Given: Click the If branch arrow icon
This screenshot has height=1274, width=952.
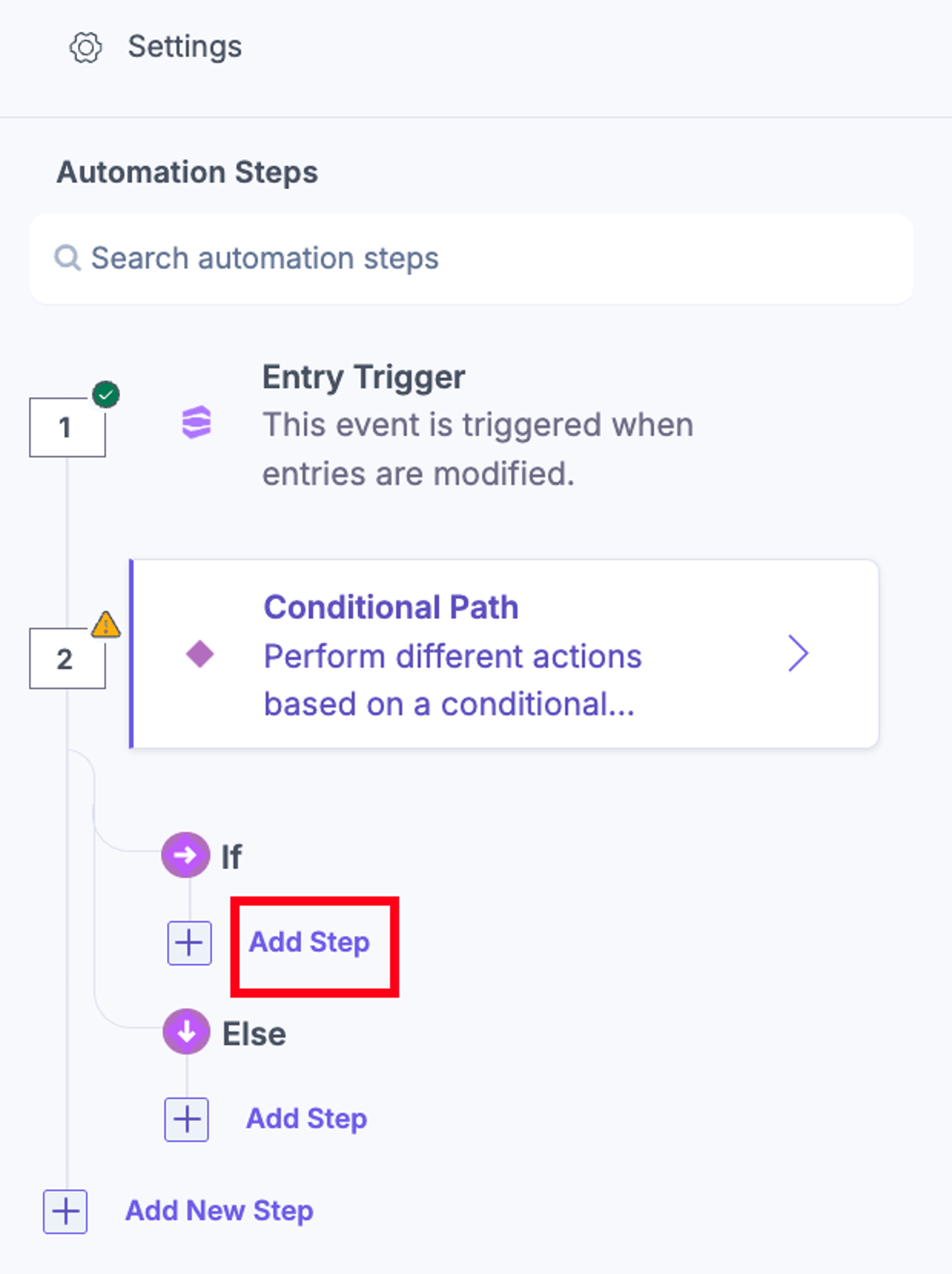Looking at the screenshot, I should coord(185,855).
